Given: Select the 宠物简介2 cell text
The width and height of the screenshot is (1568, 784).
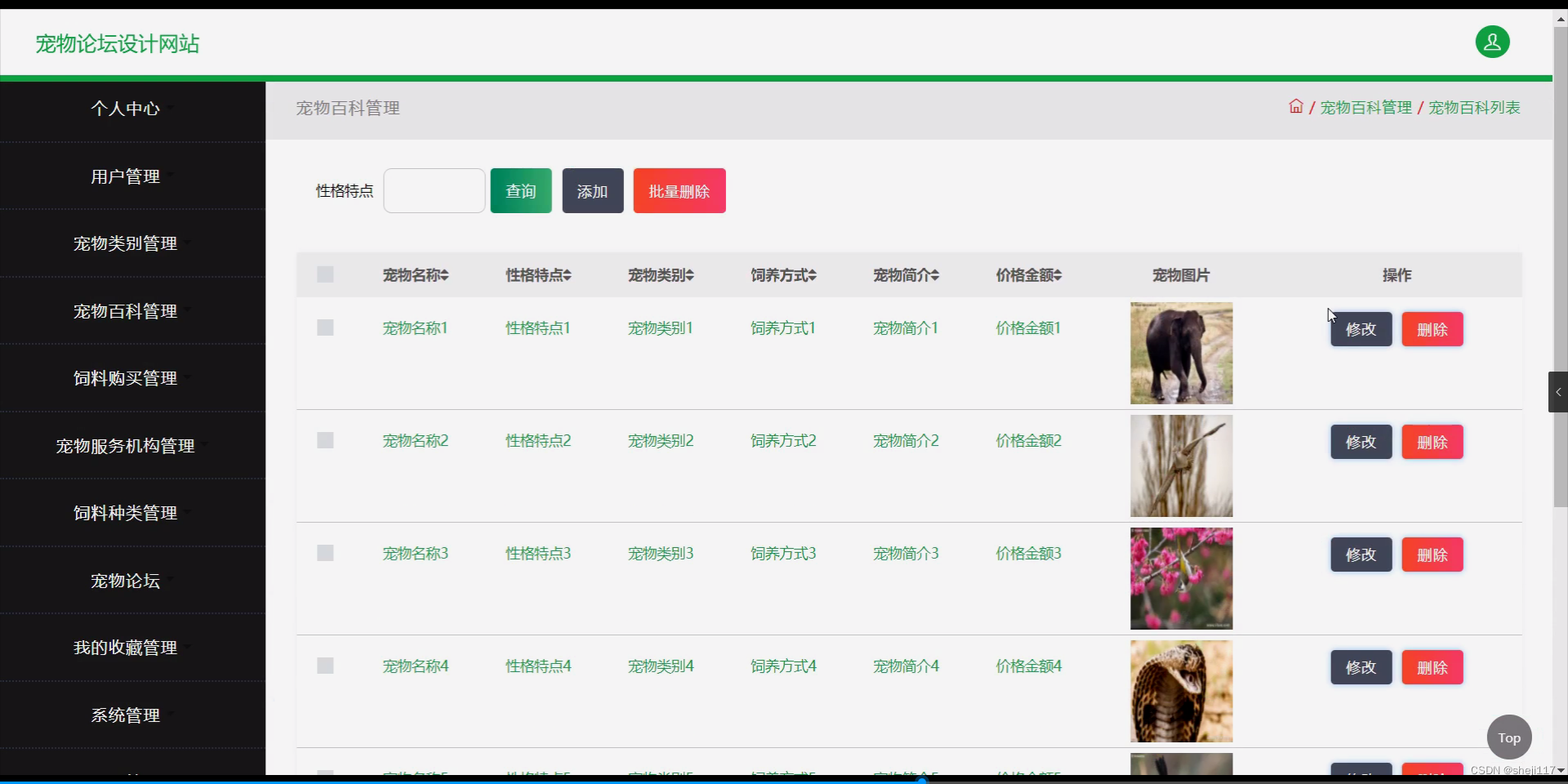Looking at the screenshot, I should [x=906, y=441].
